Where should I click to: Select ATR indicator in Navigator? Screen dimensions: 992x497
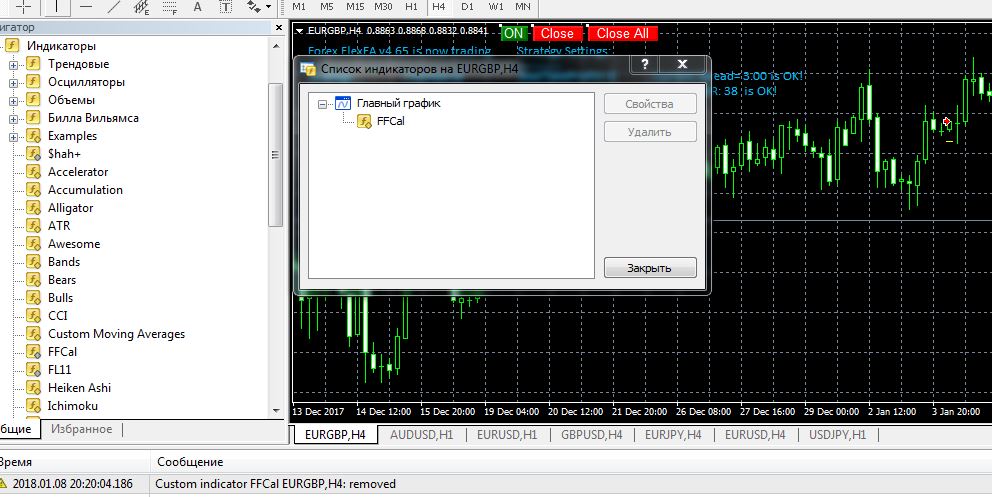(59, 226)
